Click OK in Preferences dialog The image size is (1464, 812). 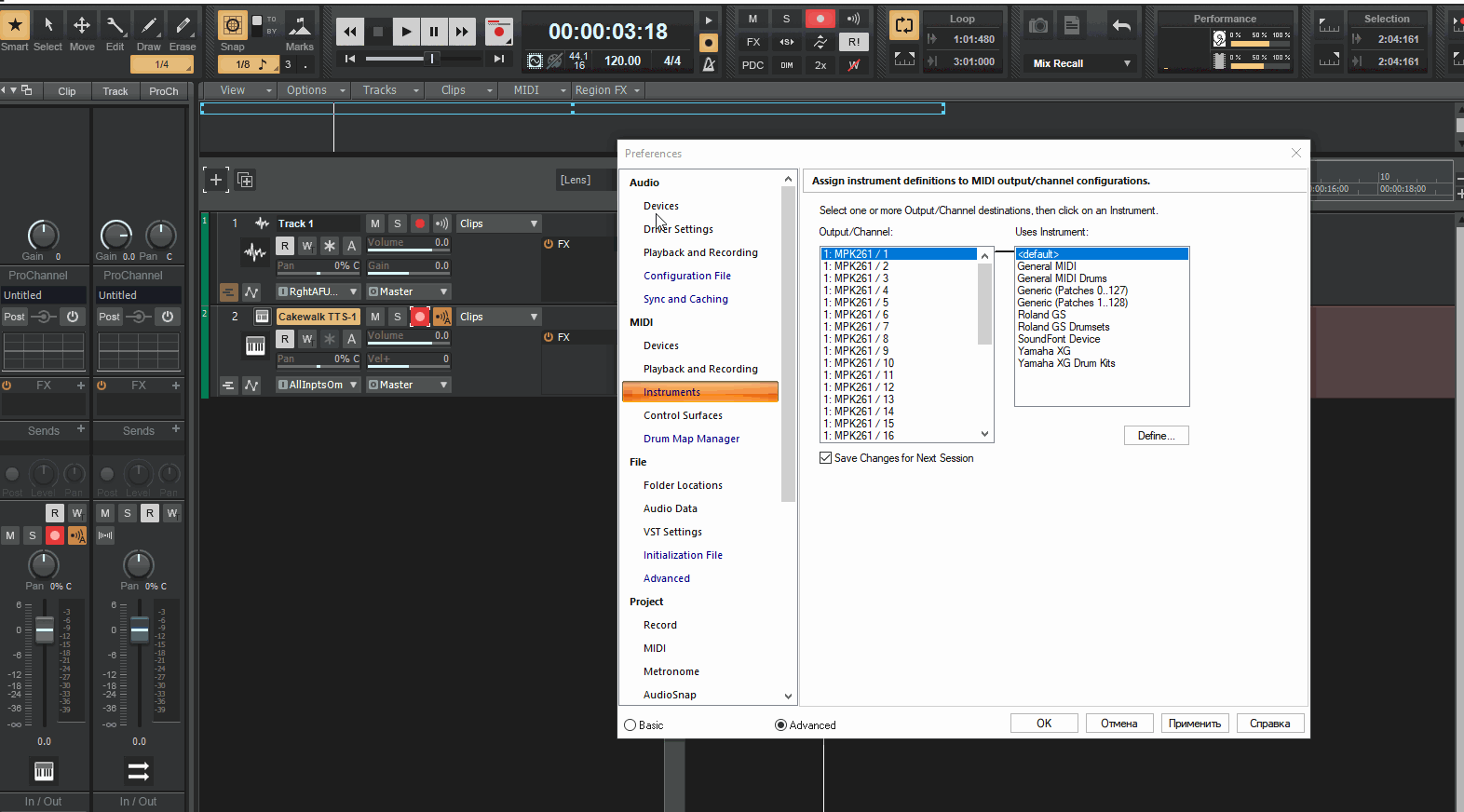1044,724
